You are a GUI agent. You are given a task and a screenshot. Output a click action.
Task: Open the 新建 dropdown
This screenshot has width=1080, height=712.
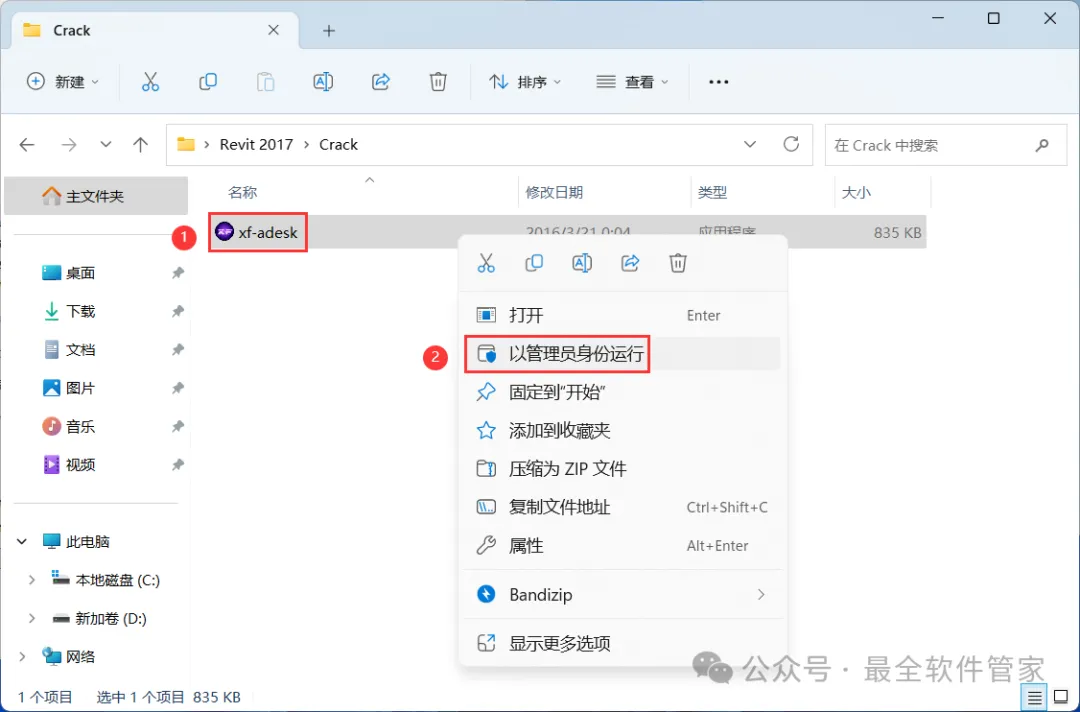[x=62, y=82]
